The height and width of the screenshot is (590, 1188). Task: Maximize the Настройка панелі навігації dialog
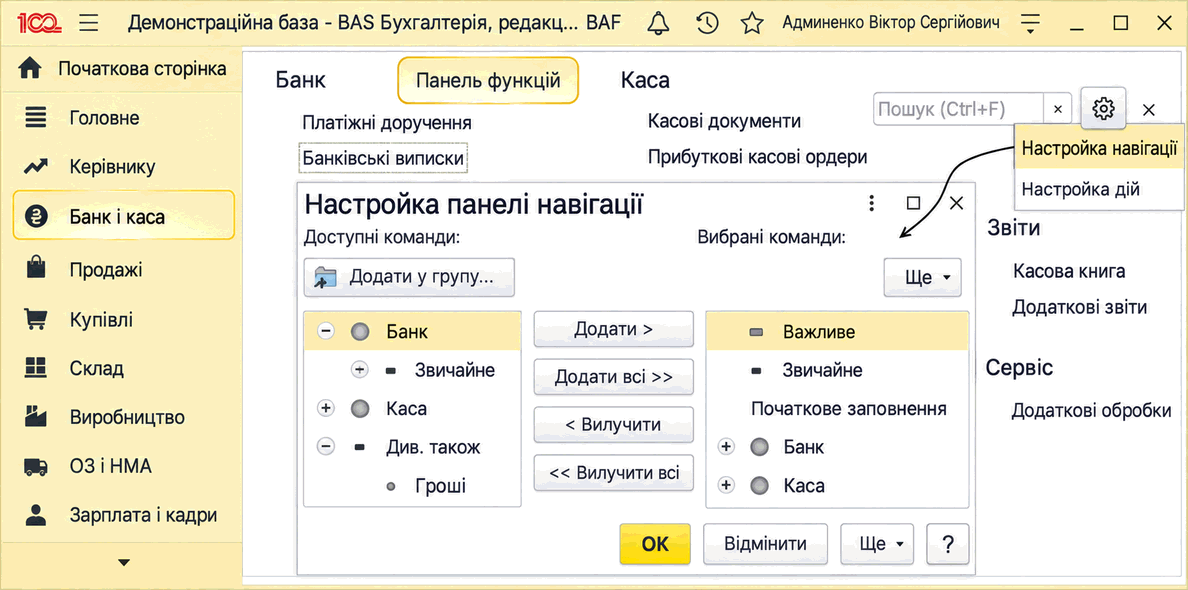(x=914, y=203)
